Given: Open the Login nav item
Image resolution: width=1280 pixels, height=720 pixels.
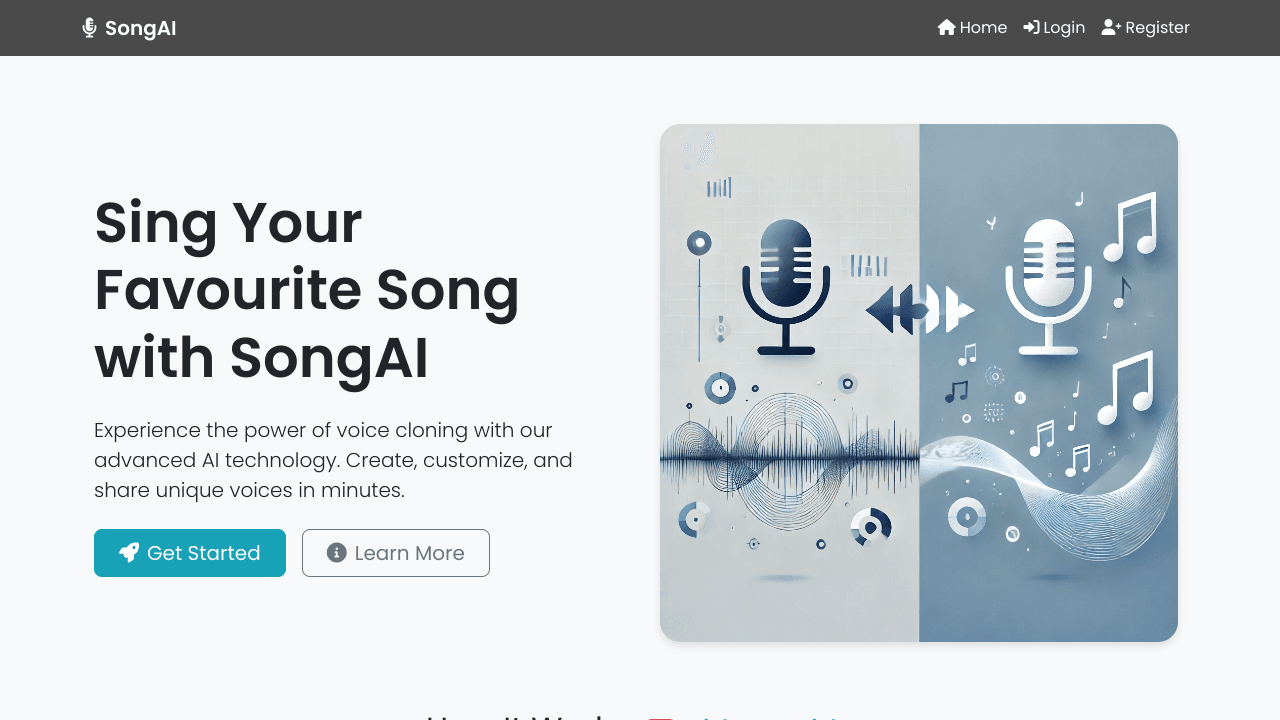Looking at the screenshot, I should coord(1064,28).
